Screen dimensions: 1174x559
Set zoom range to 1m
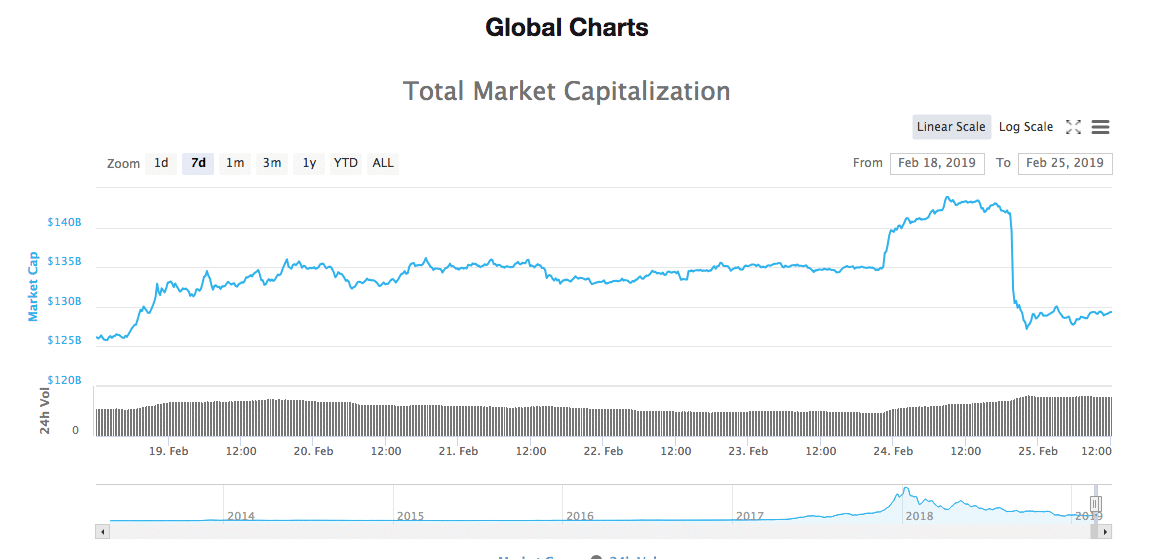[235, 163]
